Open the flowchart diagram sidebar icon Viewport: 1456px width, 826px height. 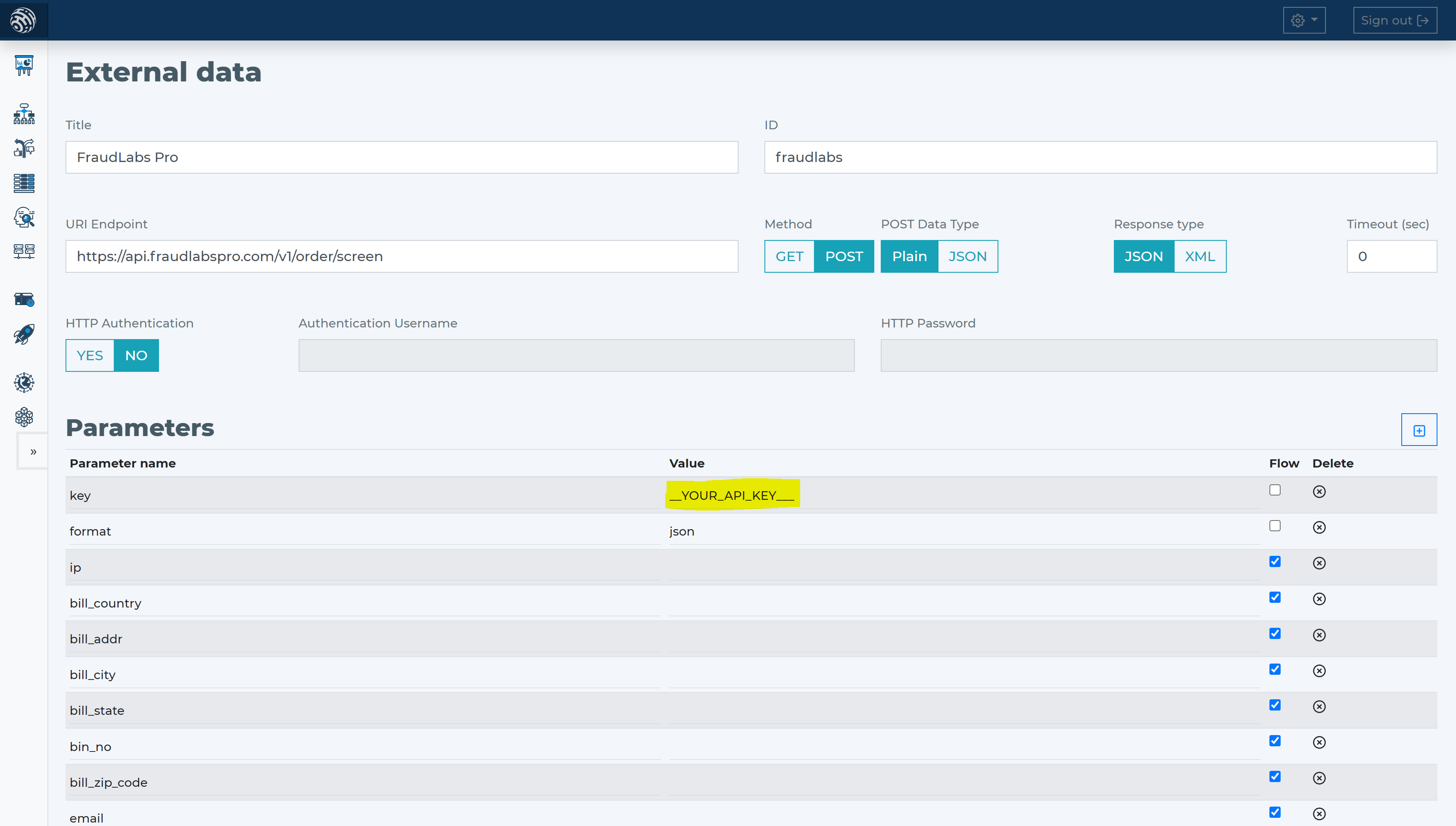pos(24,114)
